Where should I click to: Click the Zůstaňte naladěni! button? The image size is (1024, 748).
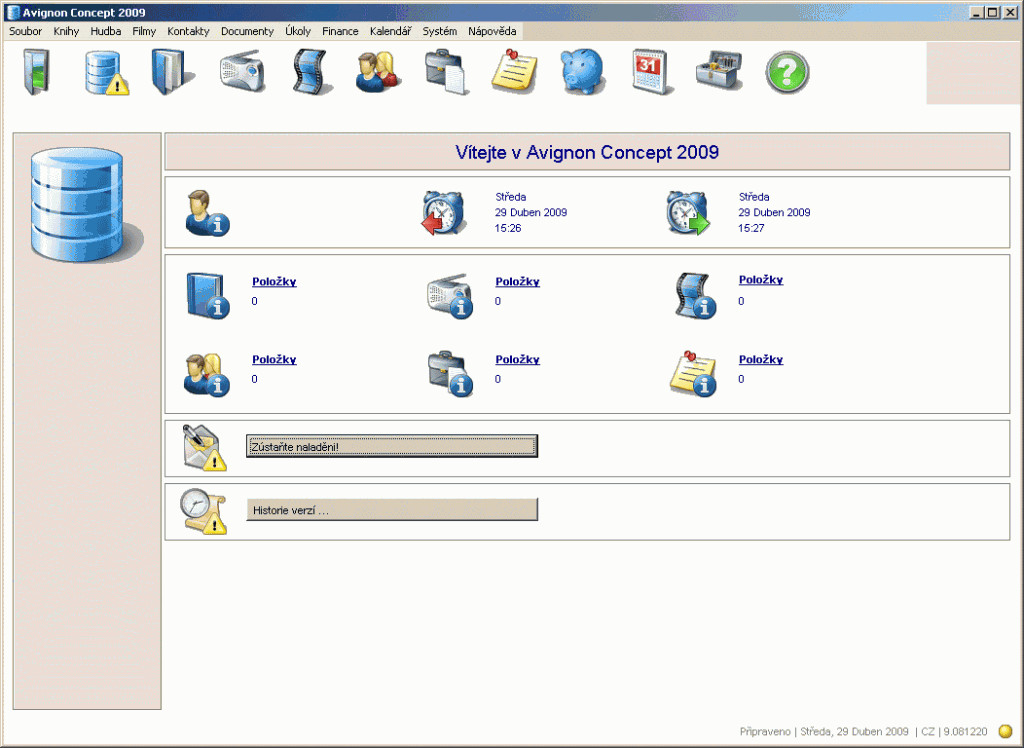(x=392, y=446)
